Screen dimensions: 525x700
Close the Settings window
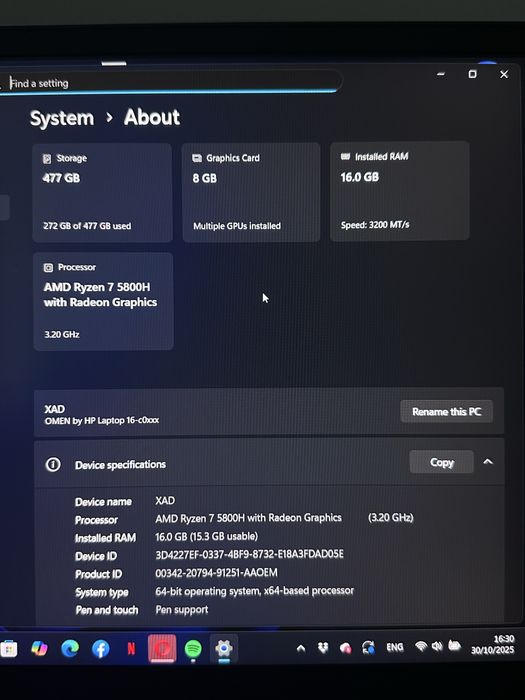point(504,75)
